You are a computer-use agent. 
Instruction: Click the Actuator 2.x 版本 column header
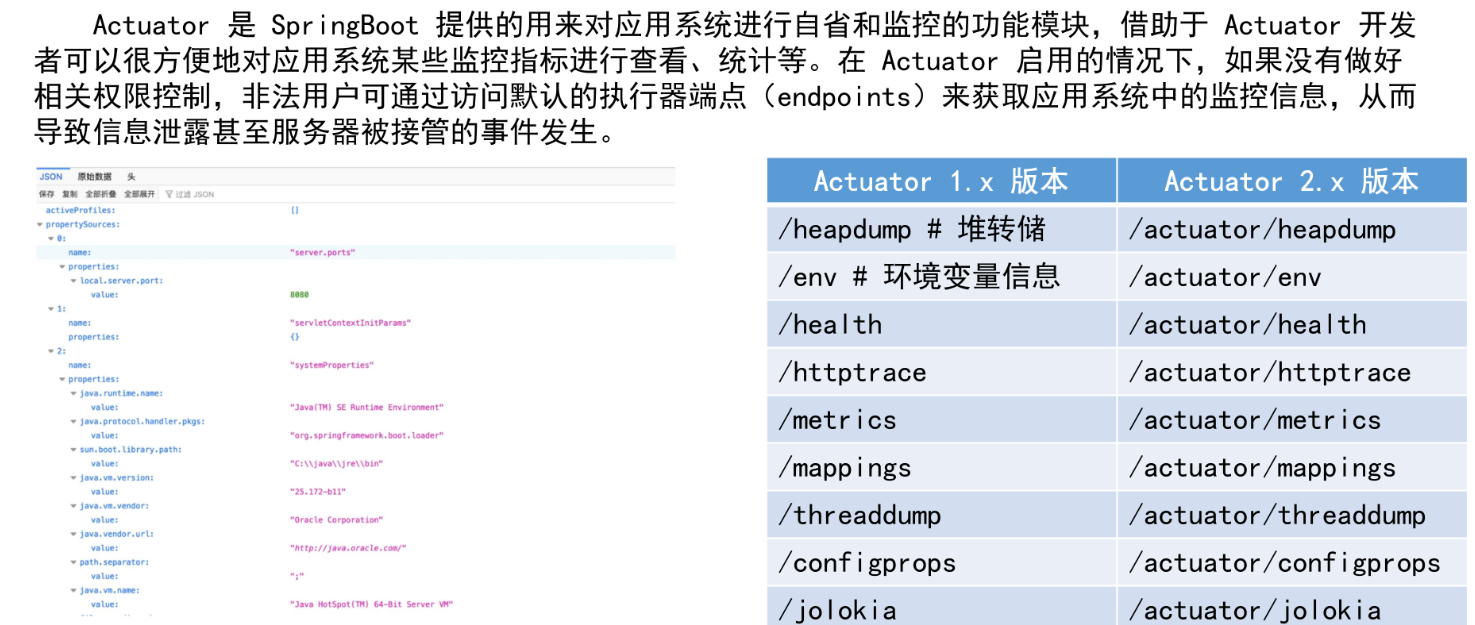coord(1290,181)
